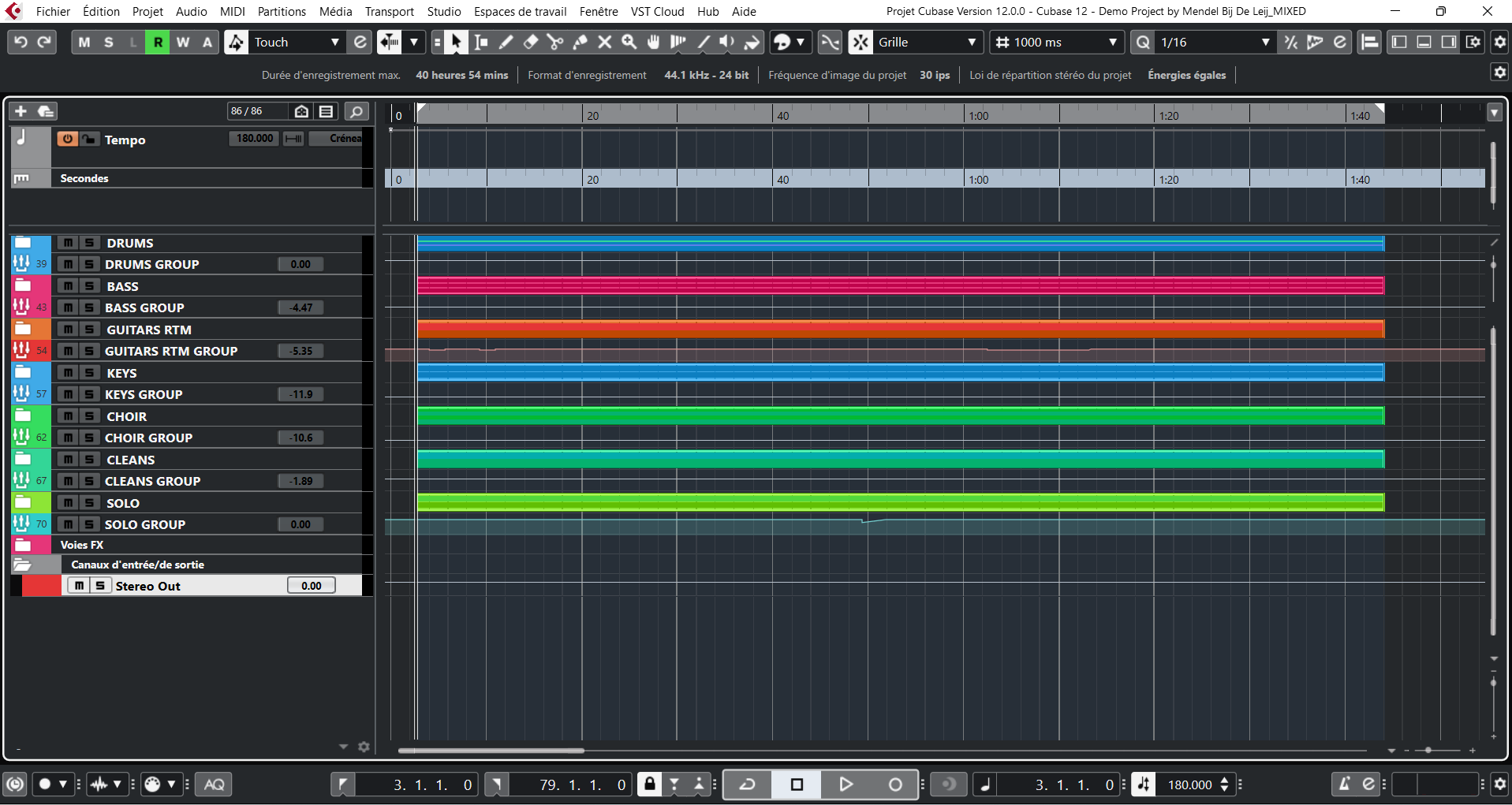
Task: Click the transport Record button
Action: [x=895, y=785]
